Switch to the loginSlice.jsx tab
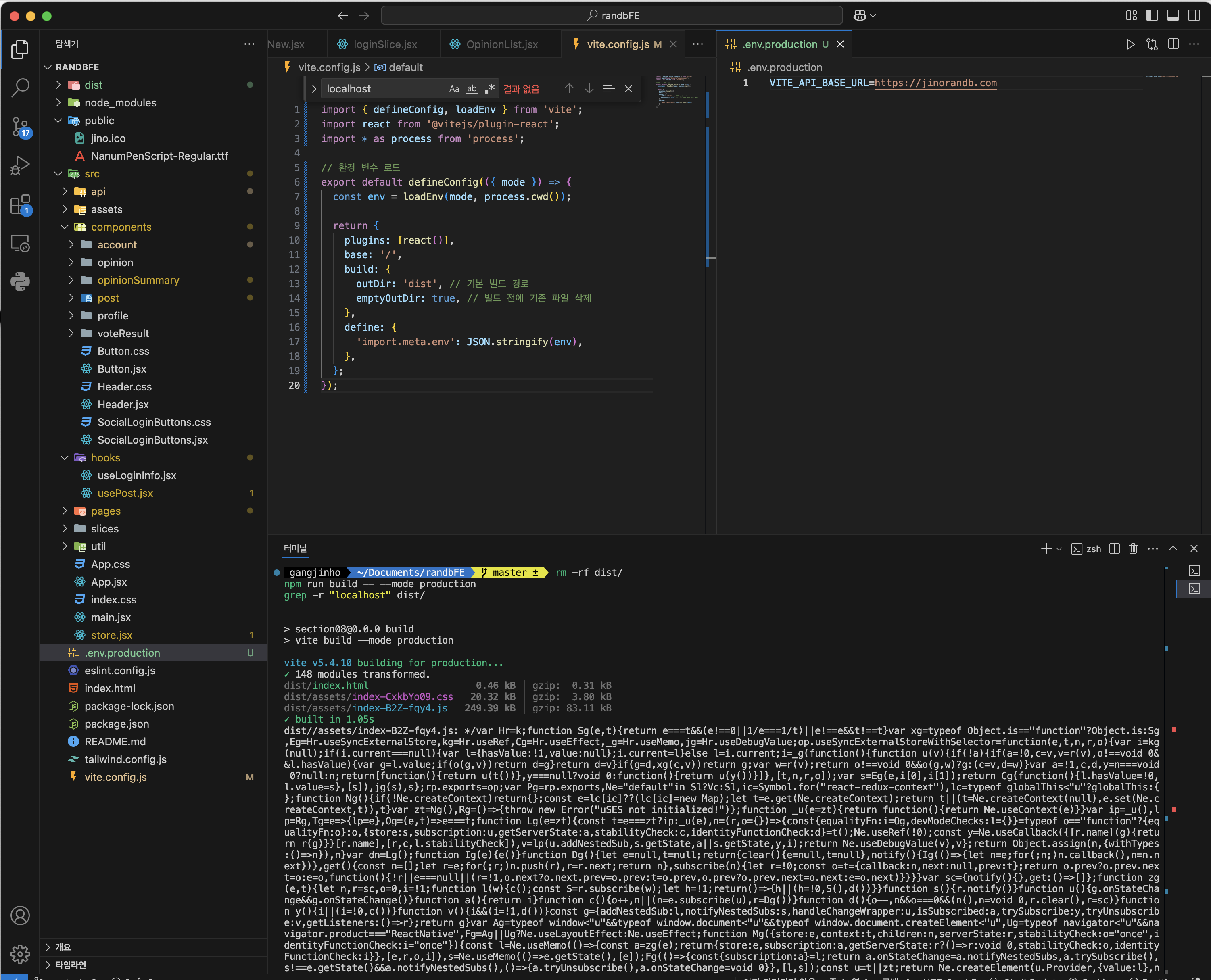 pyautogui.click(x=384, y=44)
